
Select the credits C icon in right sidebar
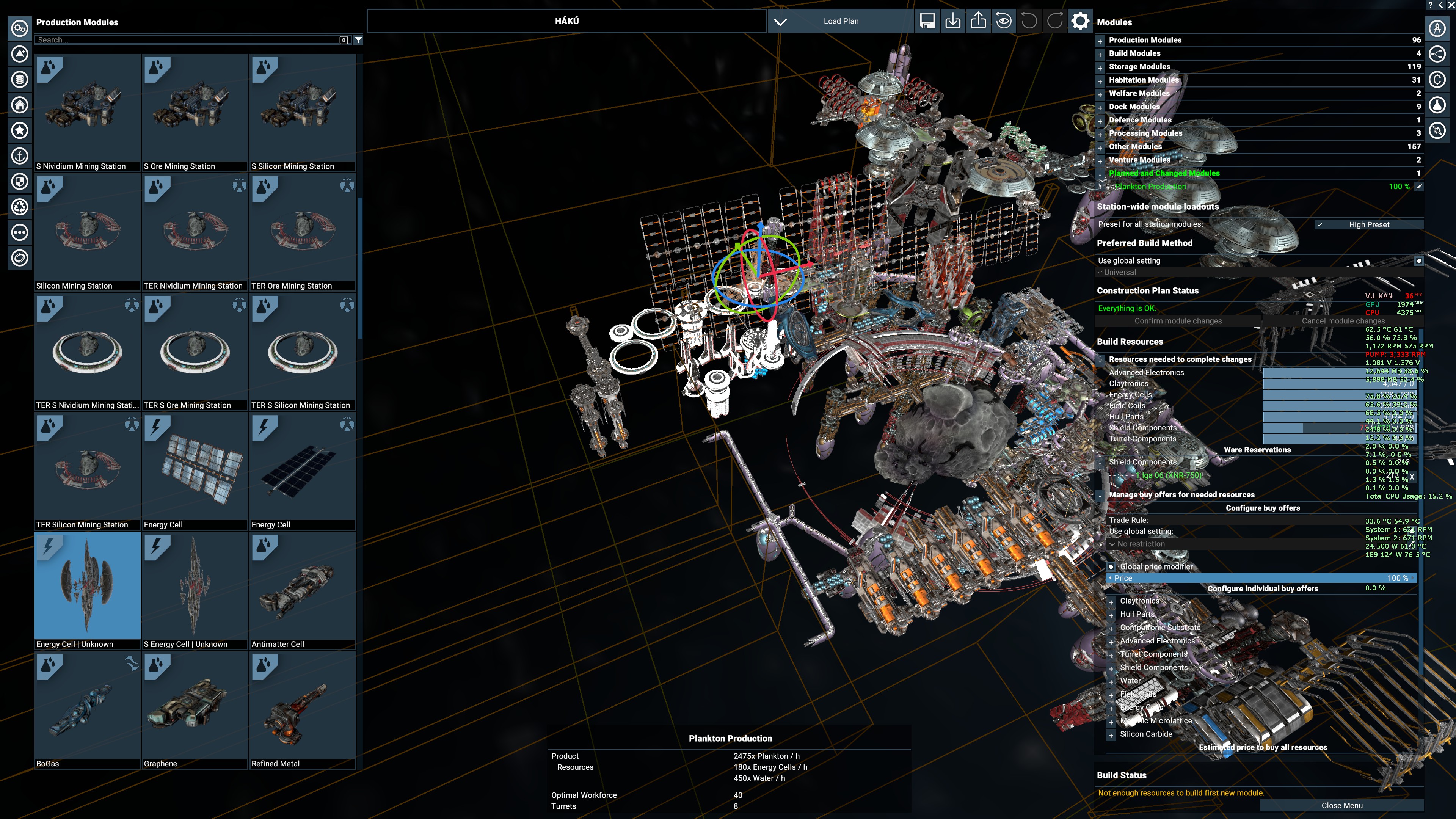[x=1437, y=79]
